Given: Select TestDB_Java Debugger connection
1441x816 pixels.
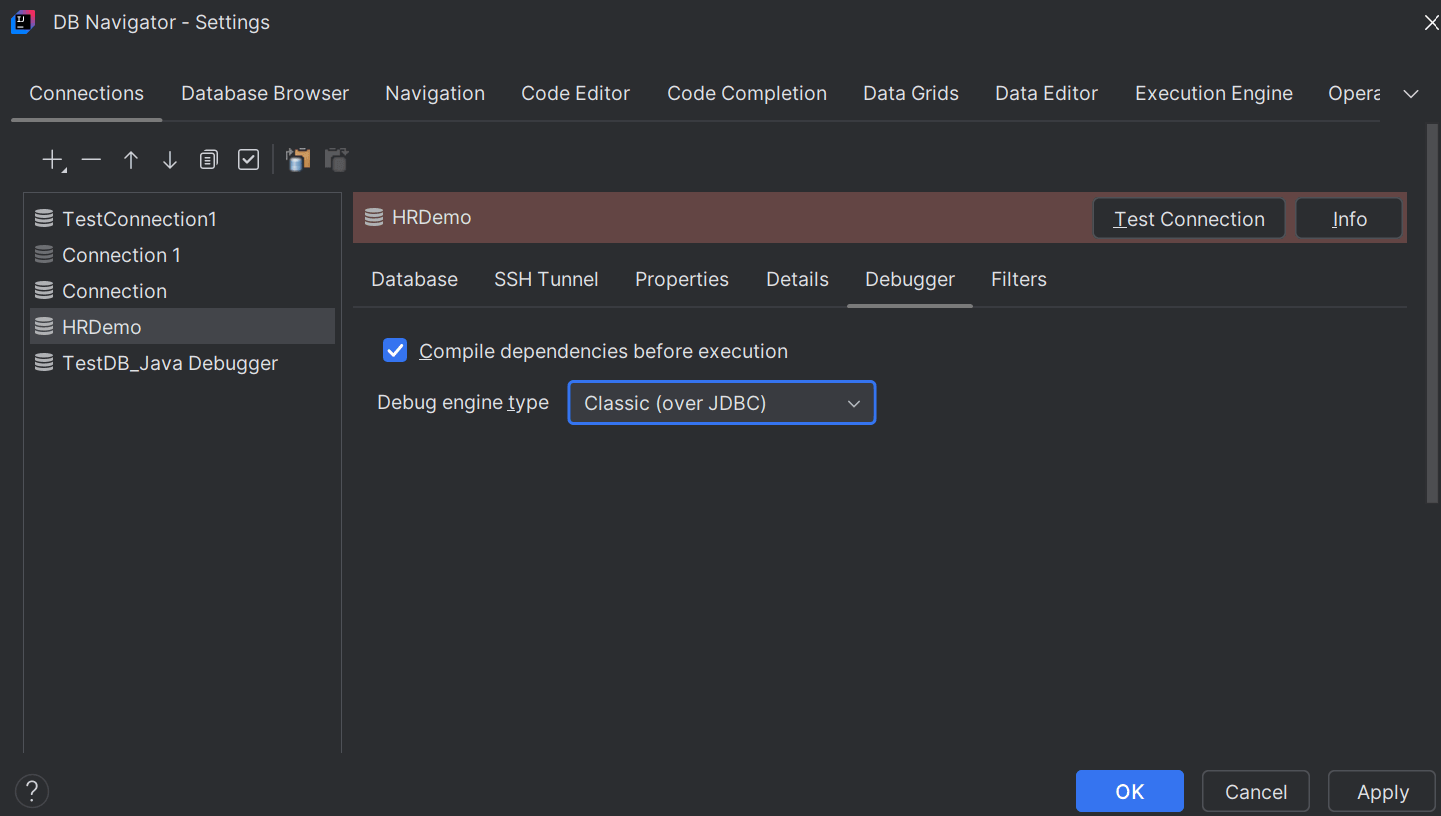Looking at the screenshot, I should tap(182, 363).
